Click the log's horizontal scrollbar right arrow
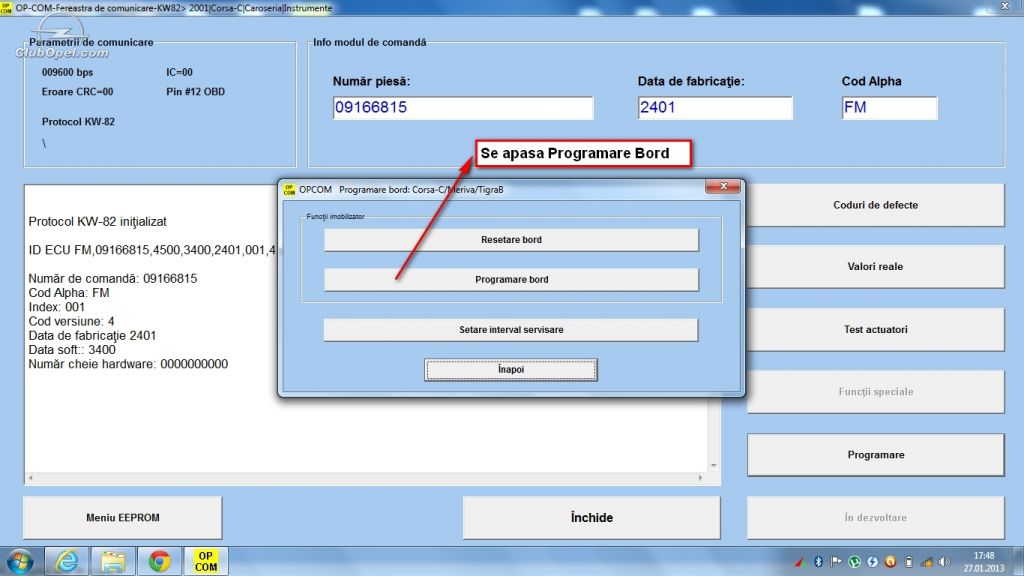This screenshot has width=1024, height=576. click(700, 478)
